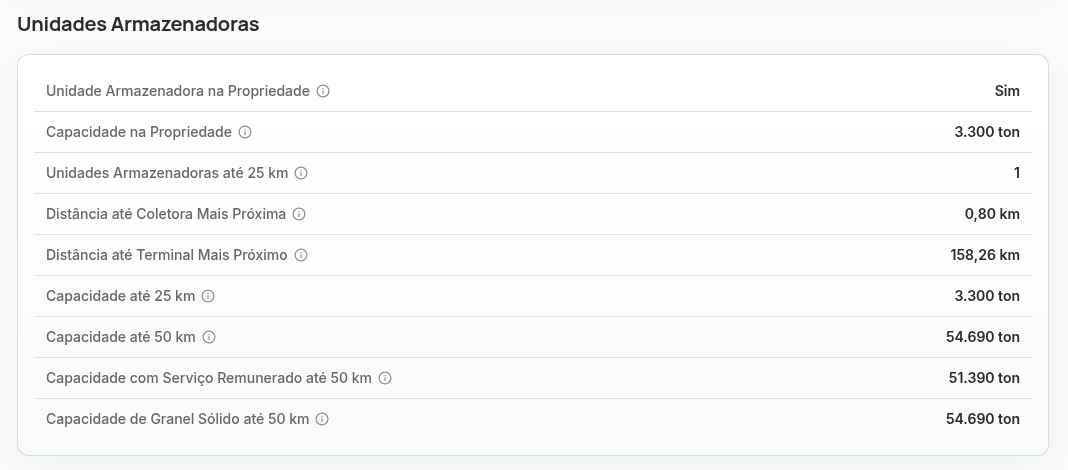Open info for Capacidade com Serviço Remunerado
1068x470 pixels.
(385, 377)
